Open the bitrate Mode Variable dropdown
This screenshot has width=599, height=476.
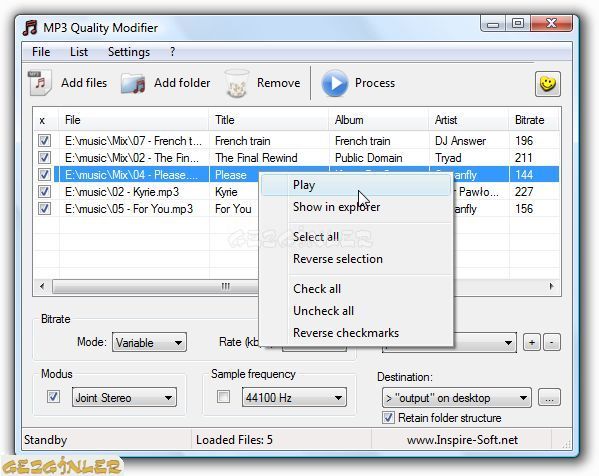(149, 342)
